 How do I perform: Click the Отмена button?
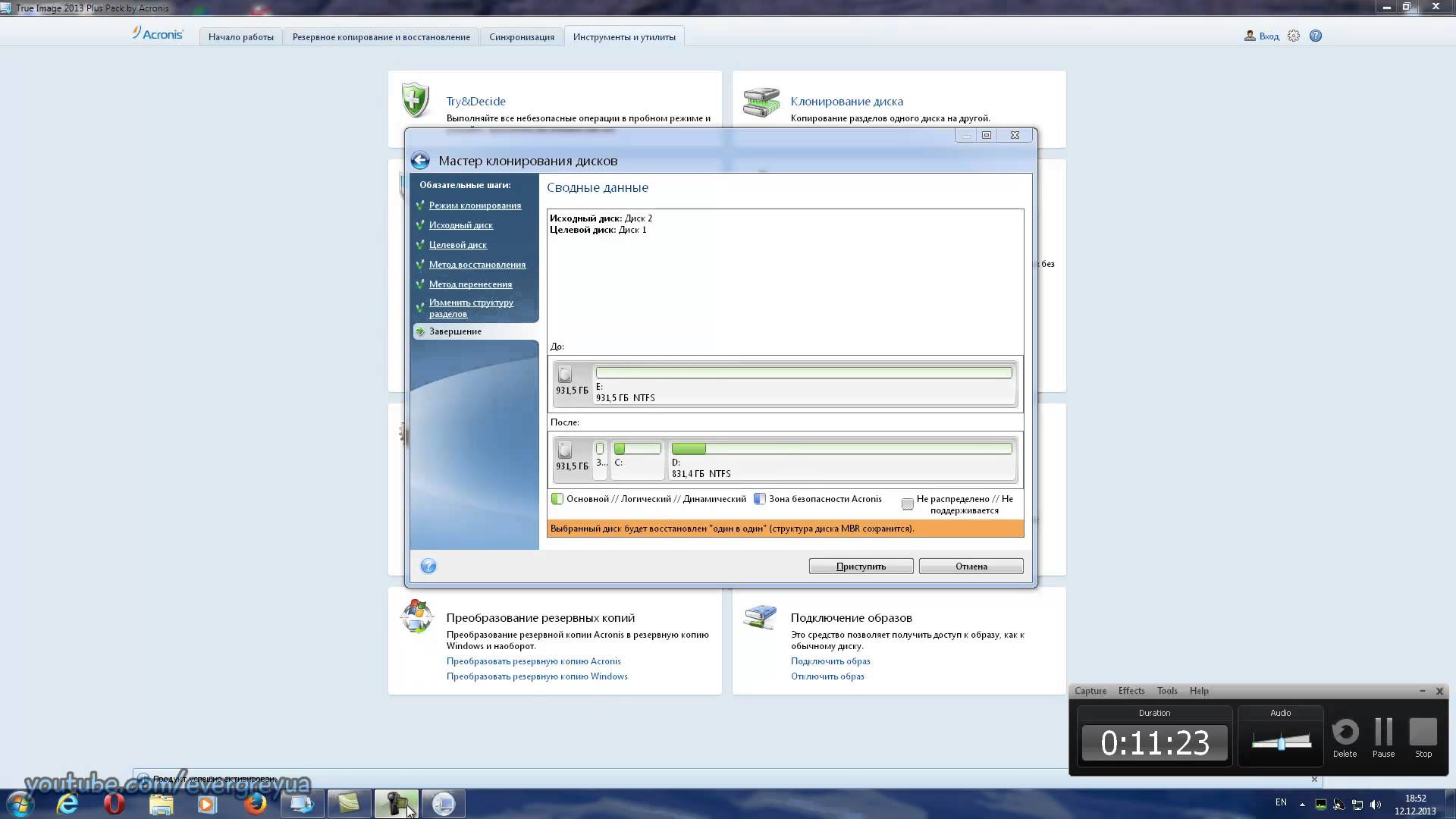(971, 566)
